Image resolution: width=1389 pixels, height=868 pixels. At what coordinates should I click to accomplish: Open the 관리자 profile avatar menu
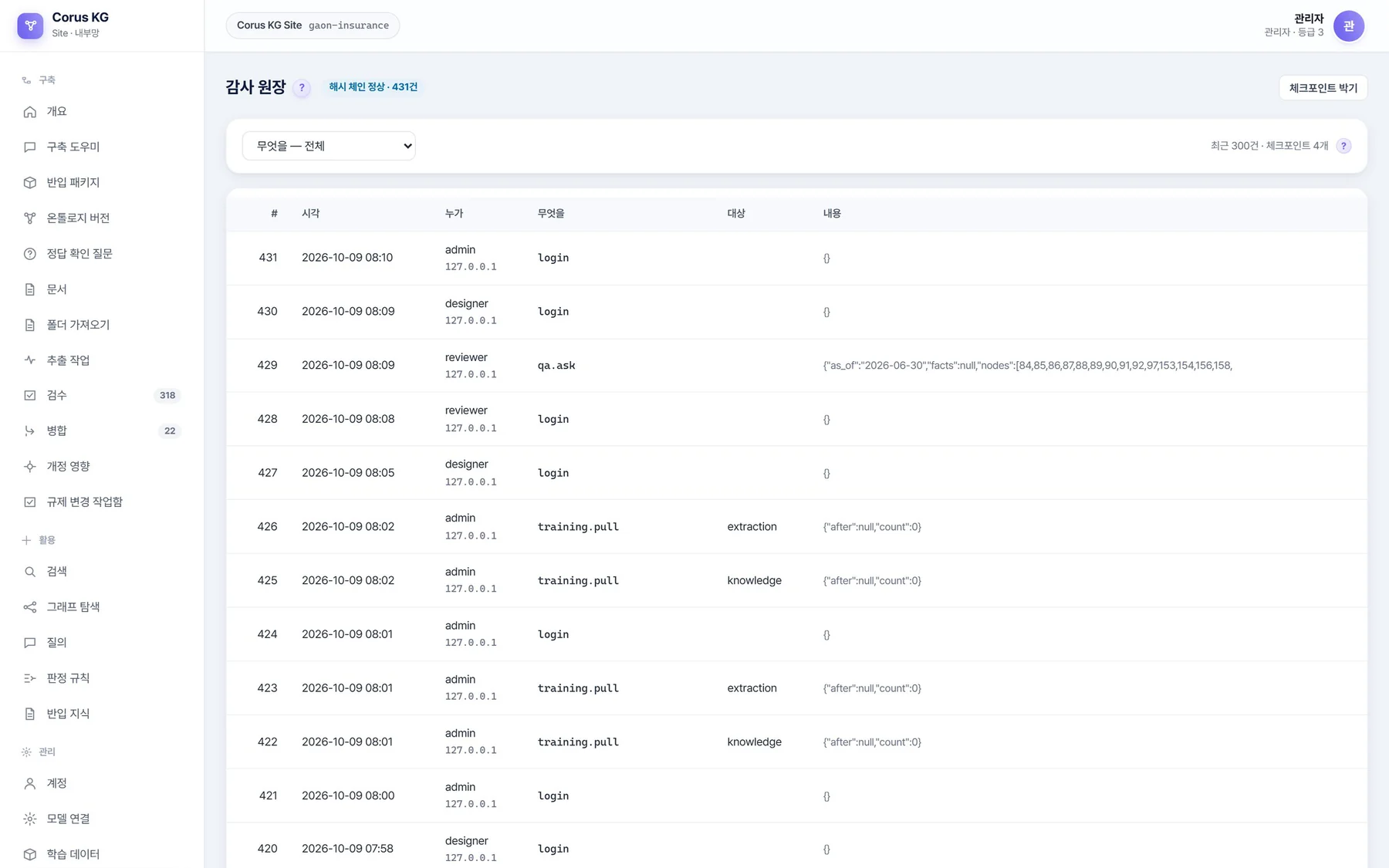(1348, 26)
